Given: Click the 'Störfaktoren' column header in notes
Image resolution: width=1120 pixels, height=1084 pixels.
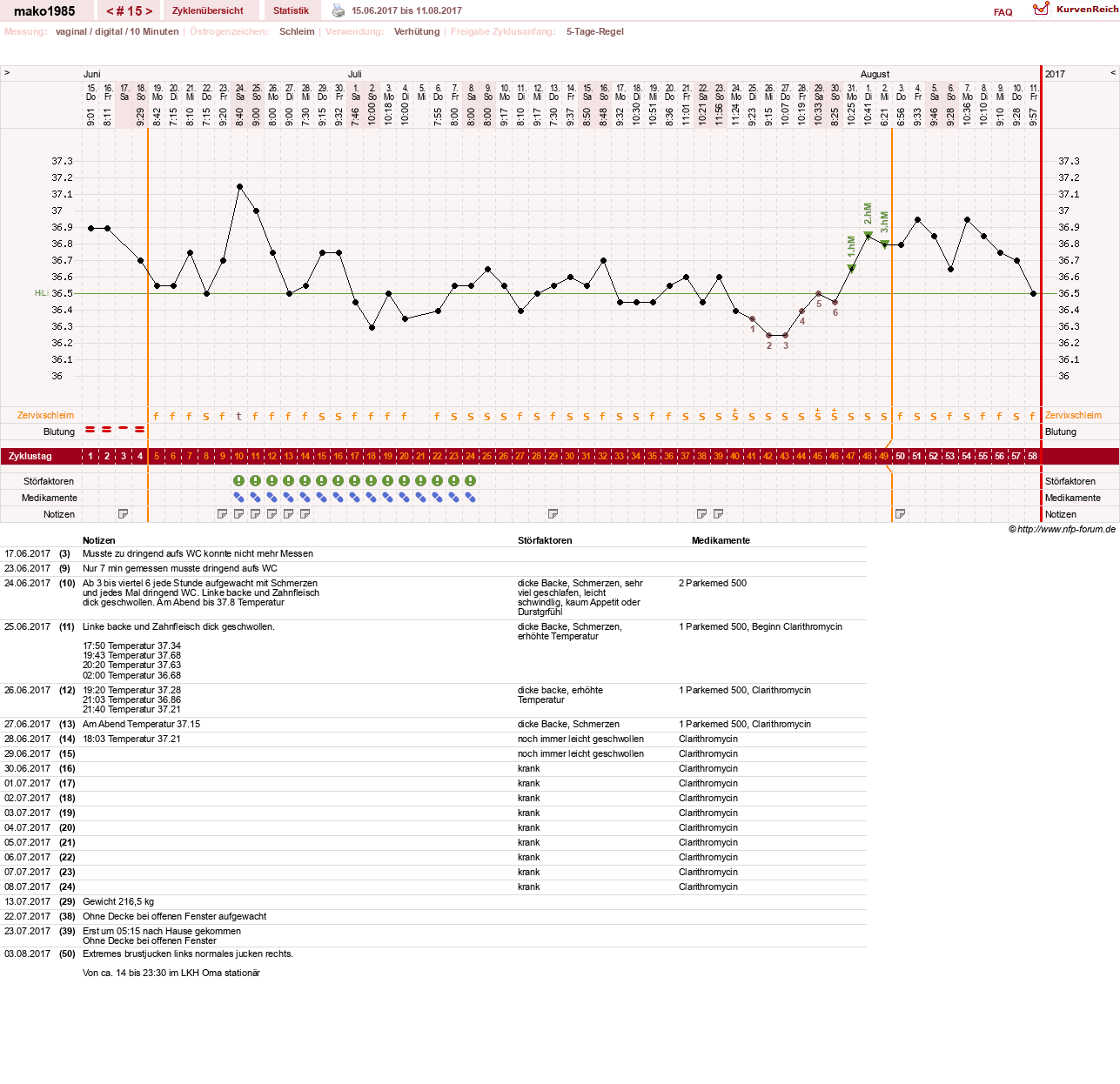Looking at the screenshot, I should click(545, 540).
